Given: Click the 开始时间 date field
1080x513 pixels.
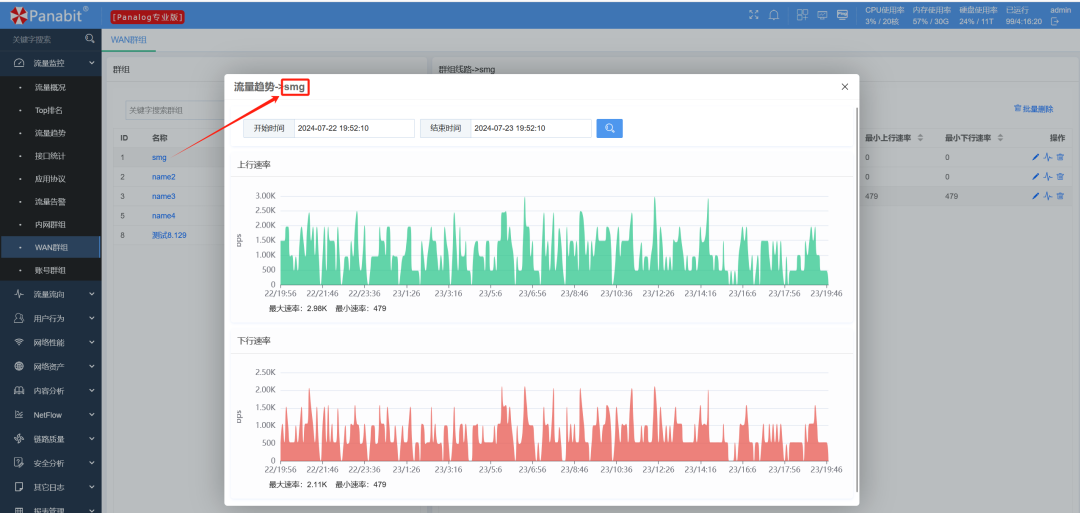Looking at the screenshot, I should point(354,128).
